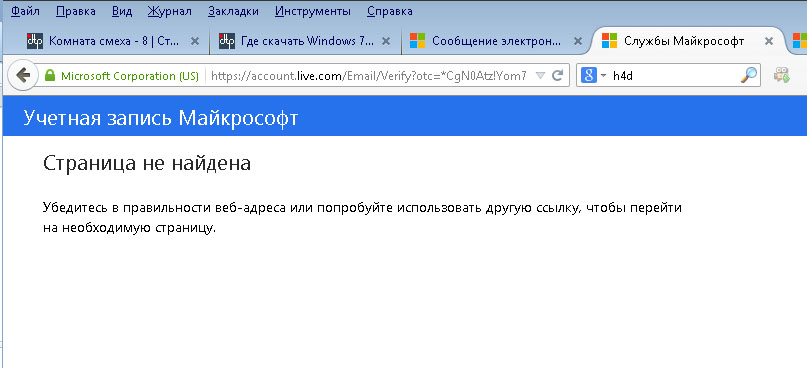The width and height of the screenshot is (807, 368).
Task: Select the Службы Майкрософт tab
Action: (x=683, y=41)
